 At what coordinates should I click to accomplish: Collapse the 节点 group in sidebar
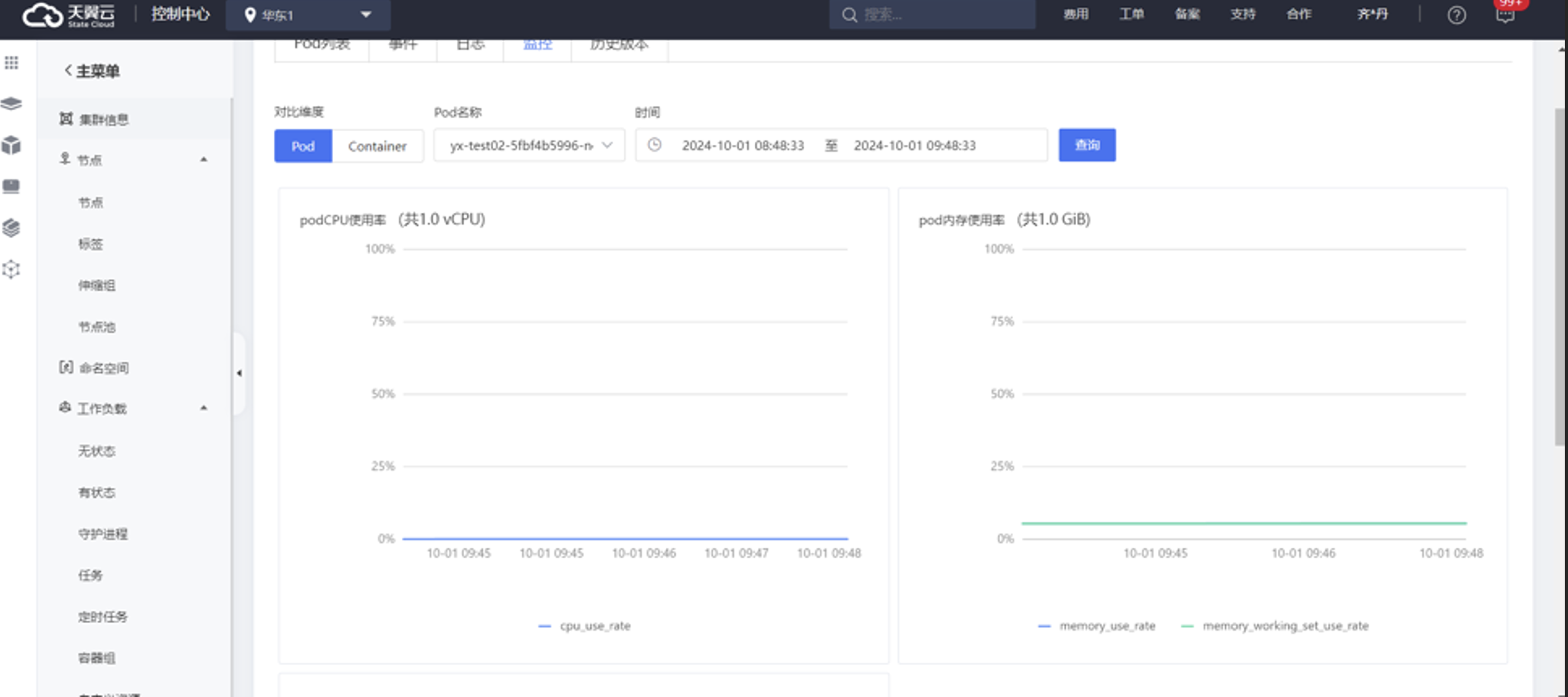tap(204, 160)
